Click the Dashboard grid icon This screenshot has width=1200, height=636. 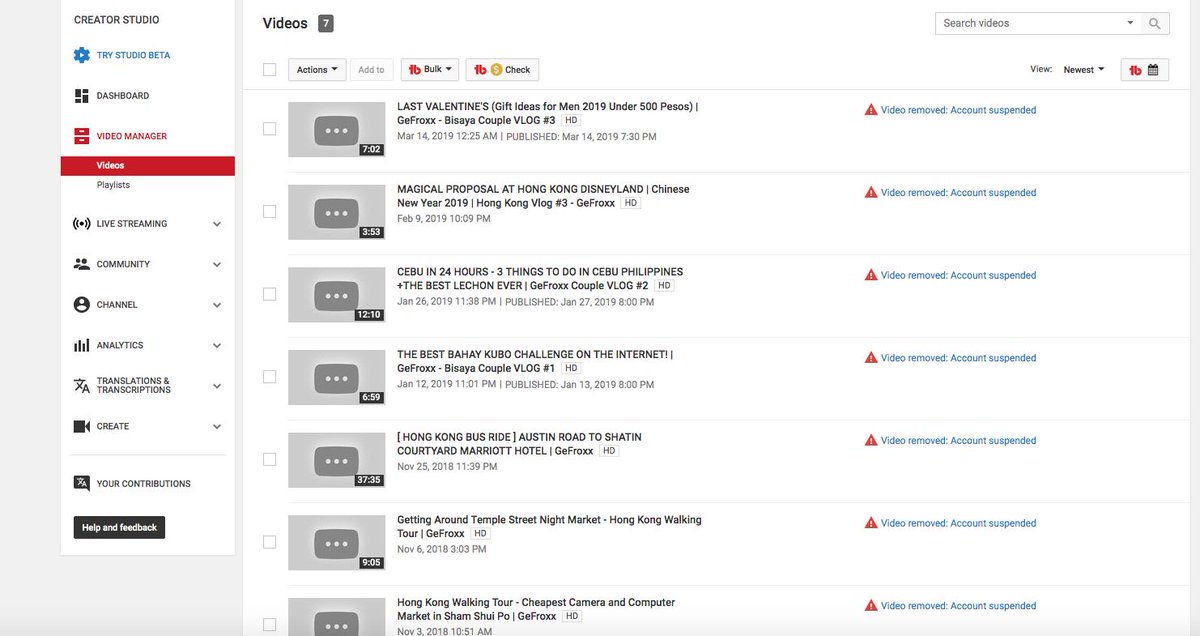tap(82, 96)
